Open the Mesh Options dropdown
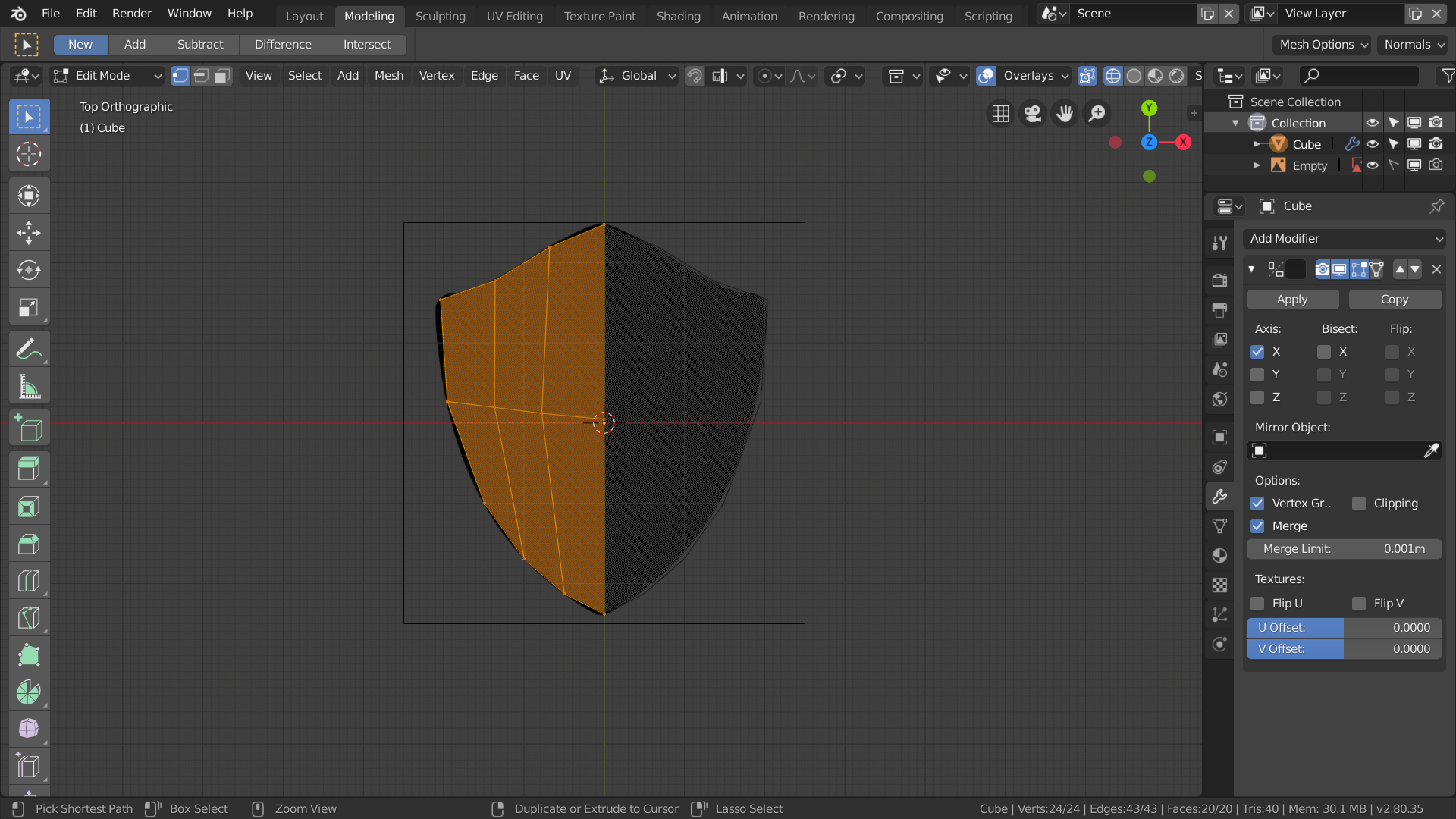 [1322, 45]
